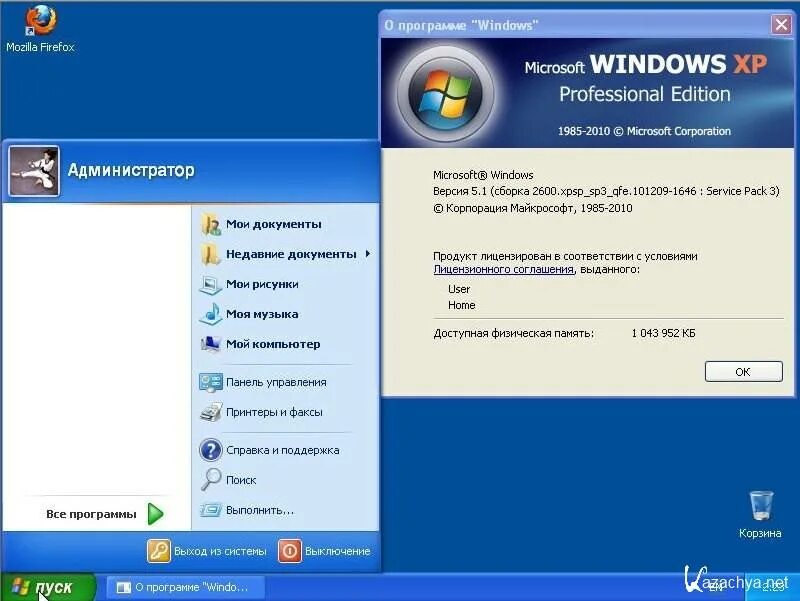Screen dimensions: 800x601
Task: Click the Windows logo orb in About dialog
Action: coord(445,94)
